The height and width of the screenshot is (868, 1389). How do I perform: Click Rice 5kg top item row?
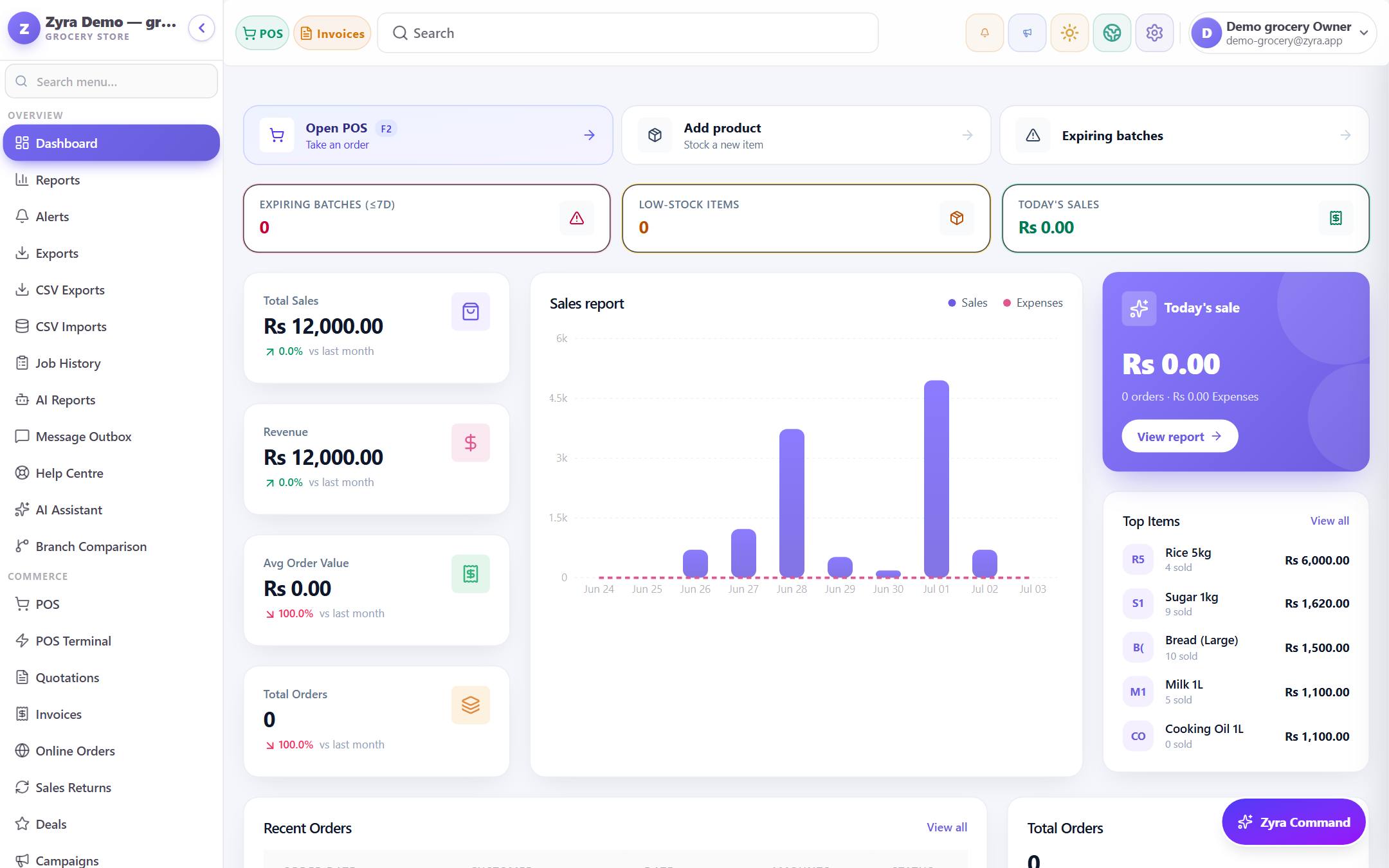click(x=1236, y=559)
